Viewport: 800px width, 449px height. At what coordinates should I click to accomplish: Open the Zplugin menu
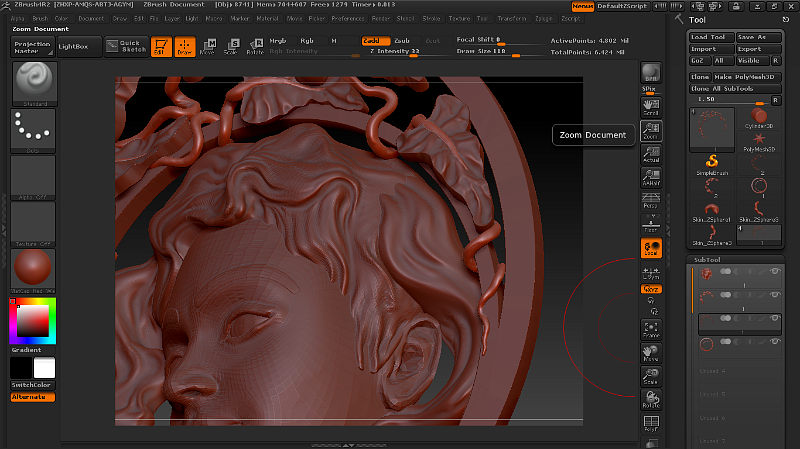click(x=544, y=18)
